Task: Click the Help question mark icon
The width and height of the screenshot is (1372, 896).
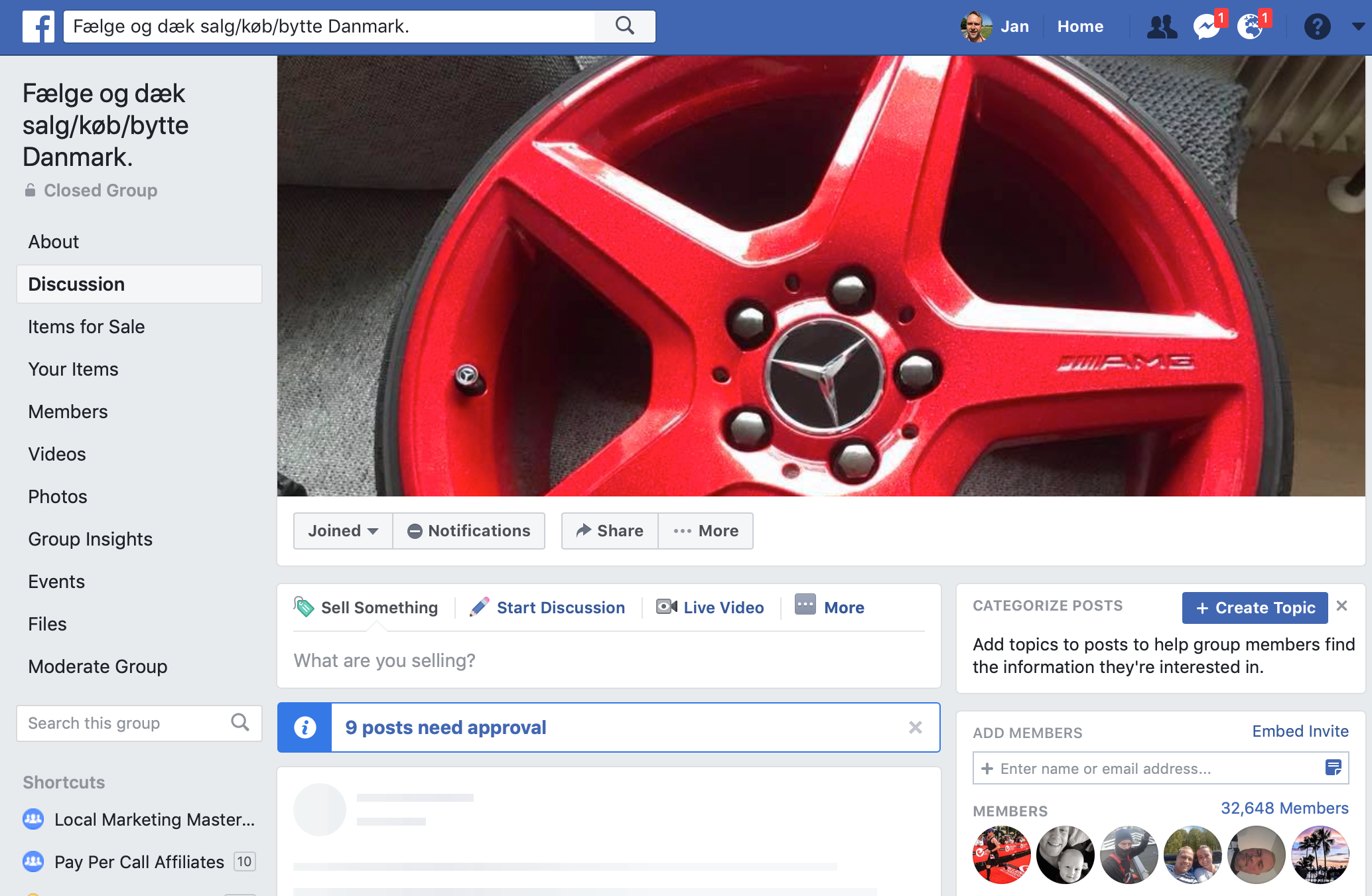Action: [1317, 27]
